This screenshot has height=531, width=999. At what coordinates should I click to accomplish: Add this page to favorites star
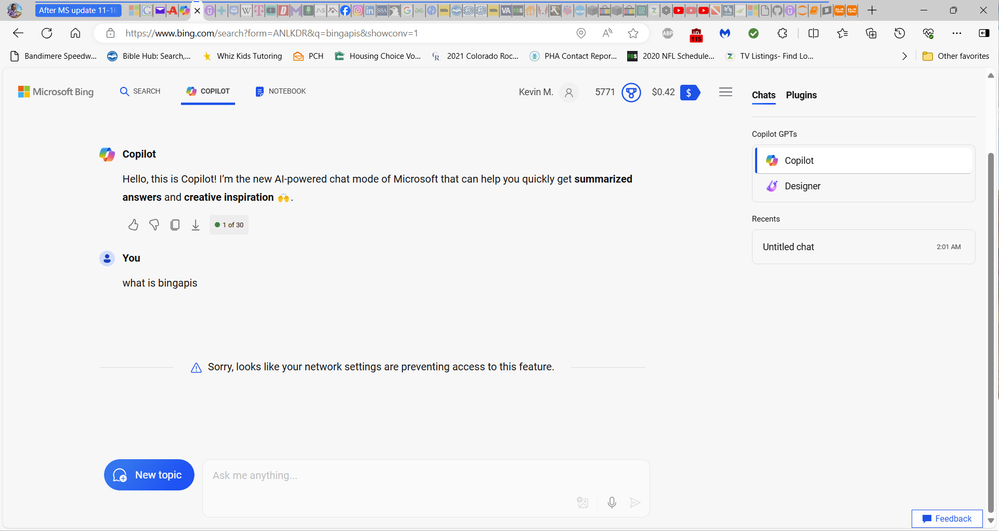coord(633,33)
